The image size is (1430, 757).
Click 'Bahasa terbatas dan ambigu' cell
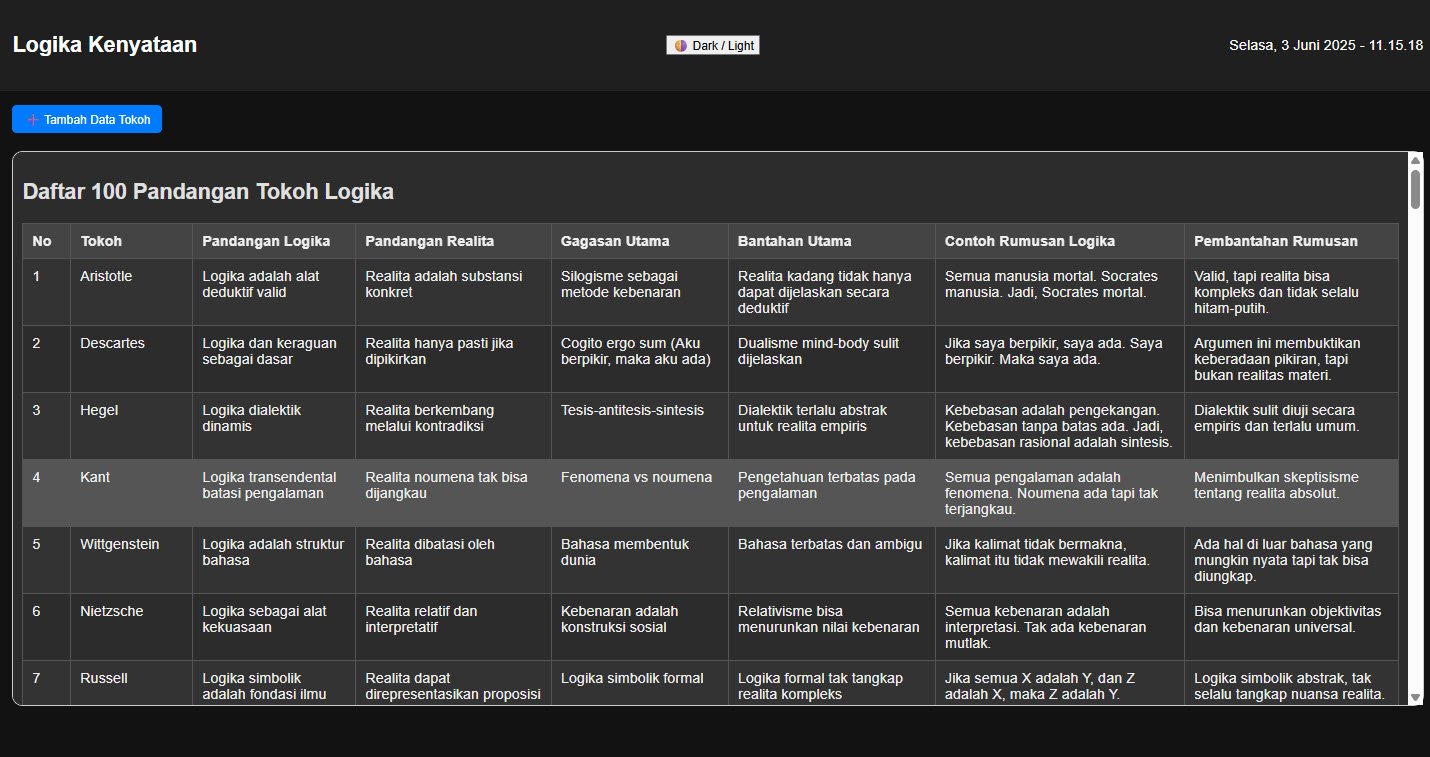pos(831,560)
